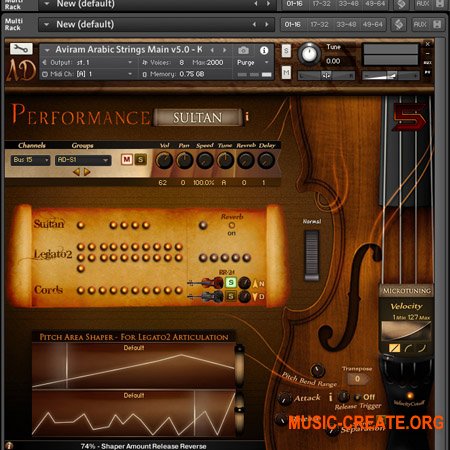
Task: Open the Output st.1 dropdown
Action: pyautogui.click(x=88, y=63)
